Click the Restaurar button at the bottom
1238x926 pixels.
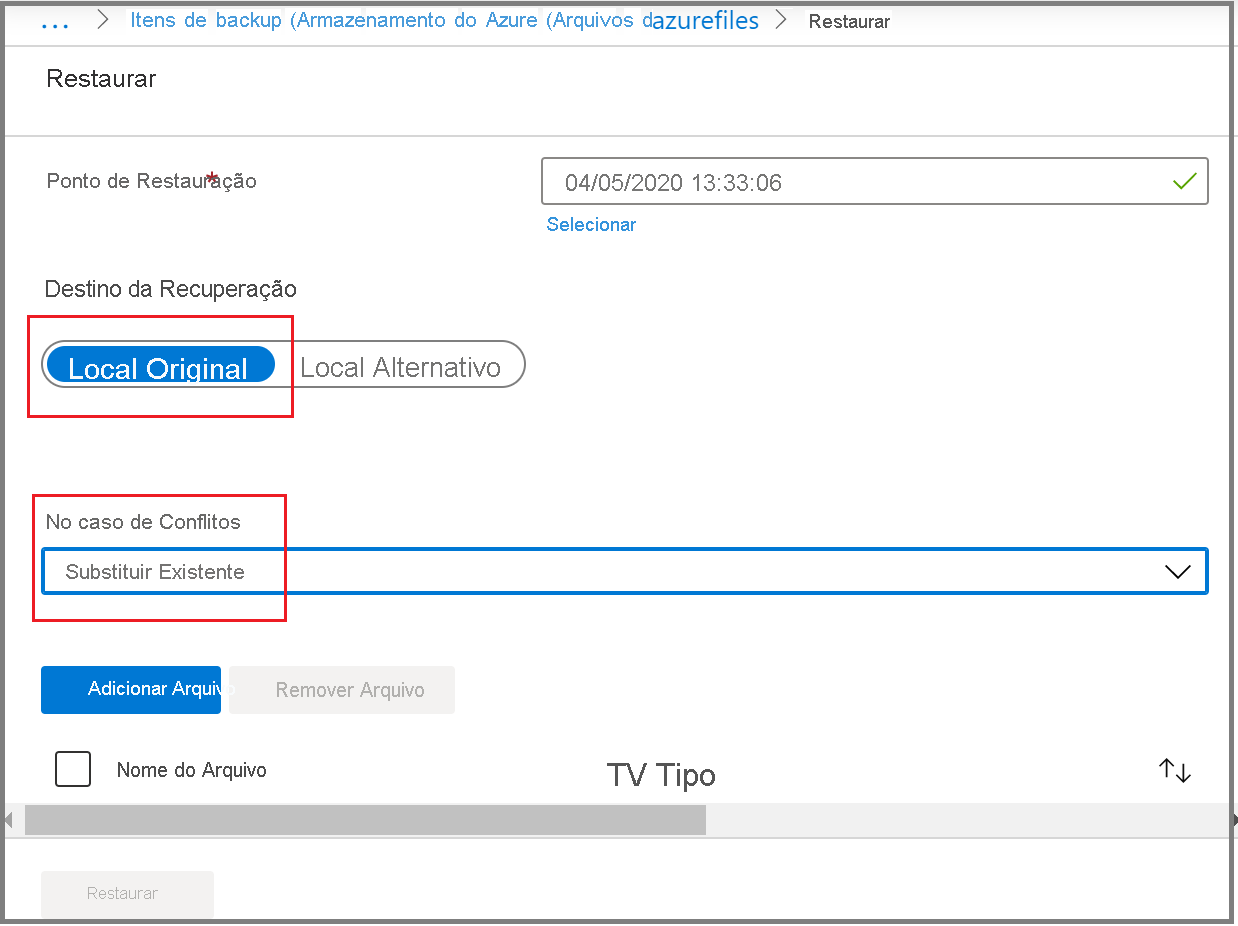click(127, 894)
